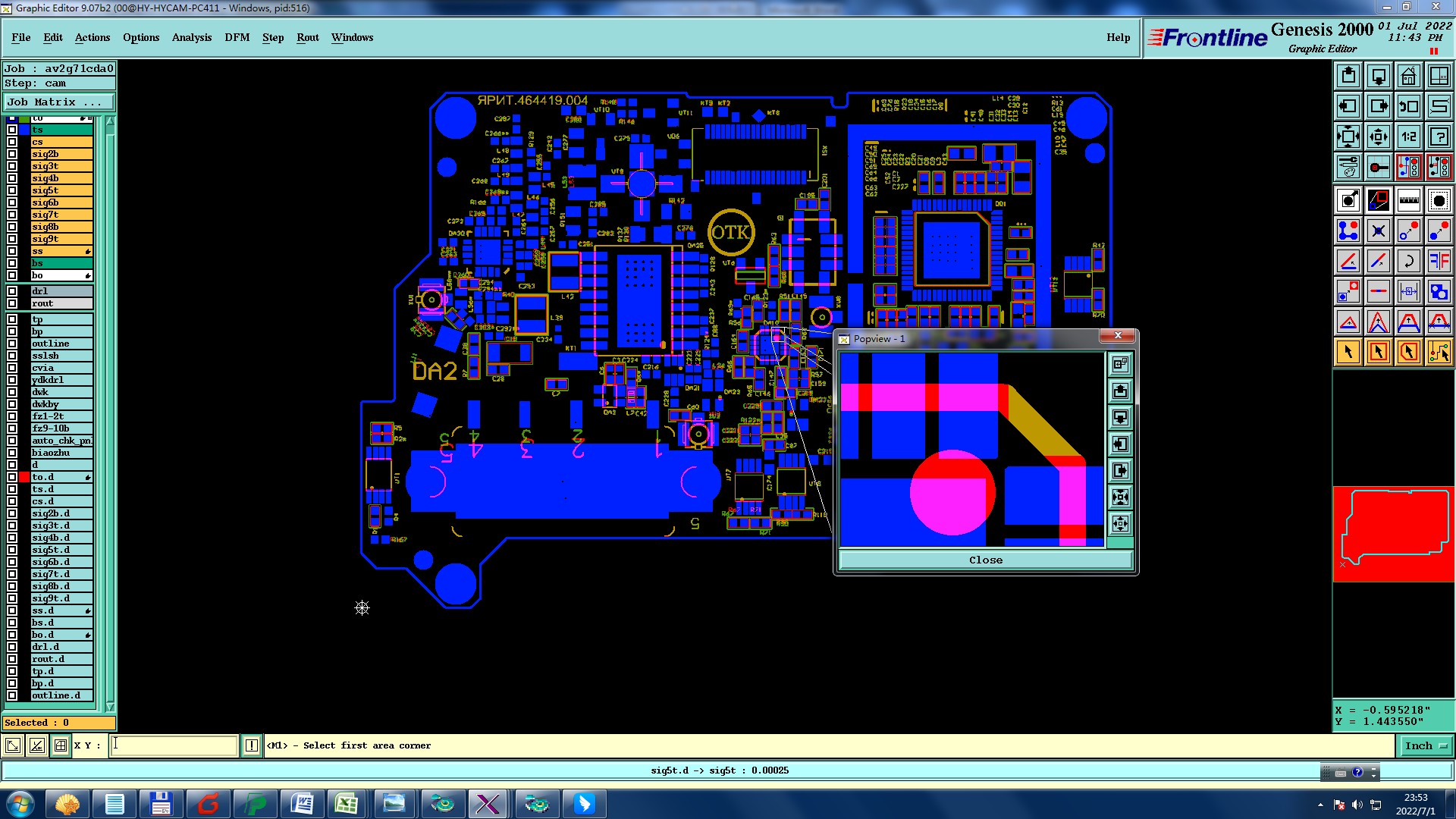Click the Help button in menu bar
Image resolution: width=1456 pixels, height=819 pixels.
(x=1118, y=37)
